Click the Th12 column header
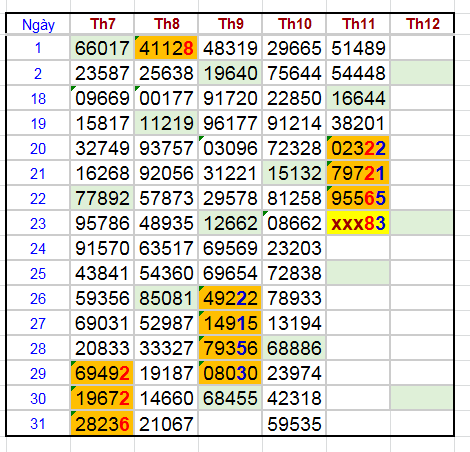This screenshot has width=470, height=452. [422, 24]
